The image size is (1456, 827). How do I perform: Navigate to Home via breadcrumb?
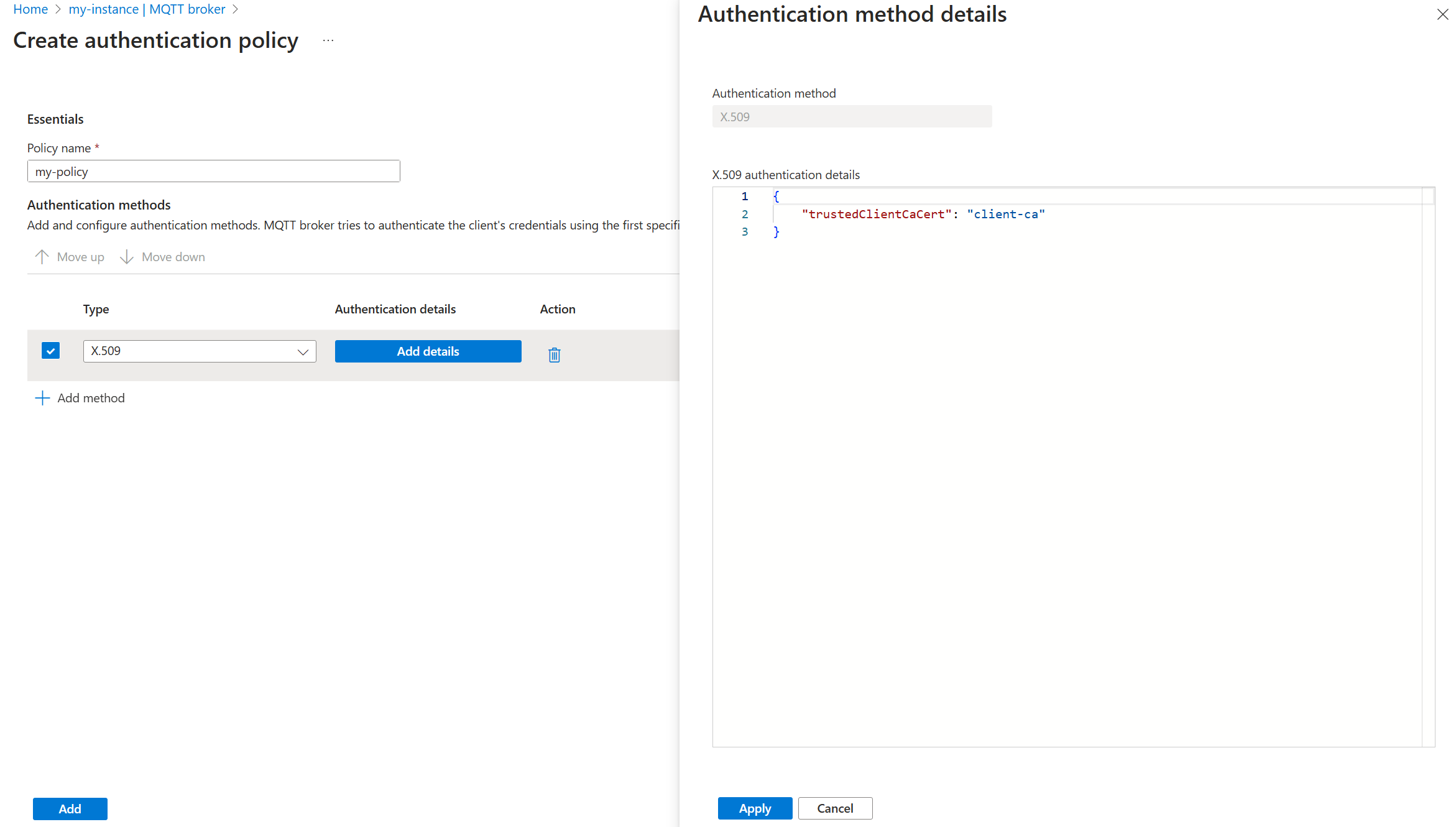30,9
